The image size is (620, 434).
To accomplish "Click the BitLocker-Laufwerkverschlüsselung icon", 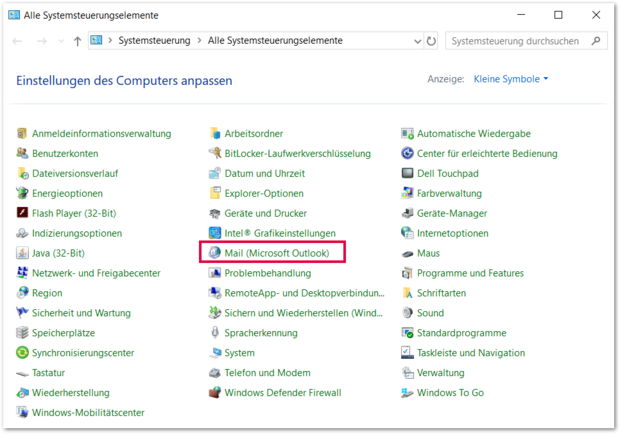I will pyautogui.click(x=215, y=153).
